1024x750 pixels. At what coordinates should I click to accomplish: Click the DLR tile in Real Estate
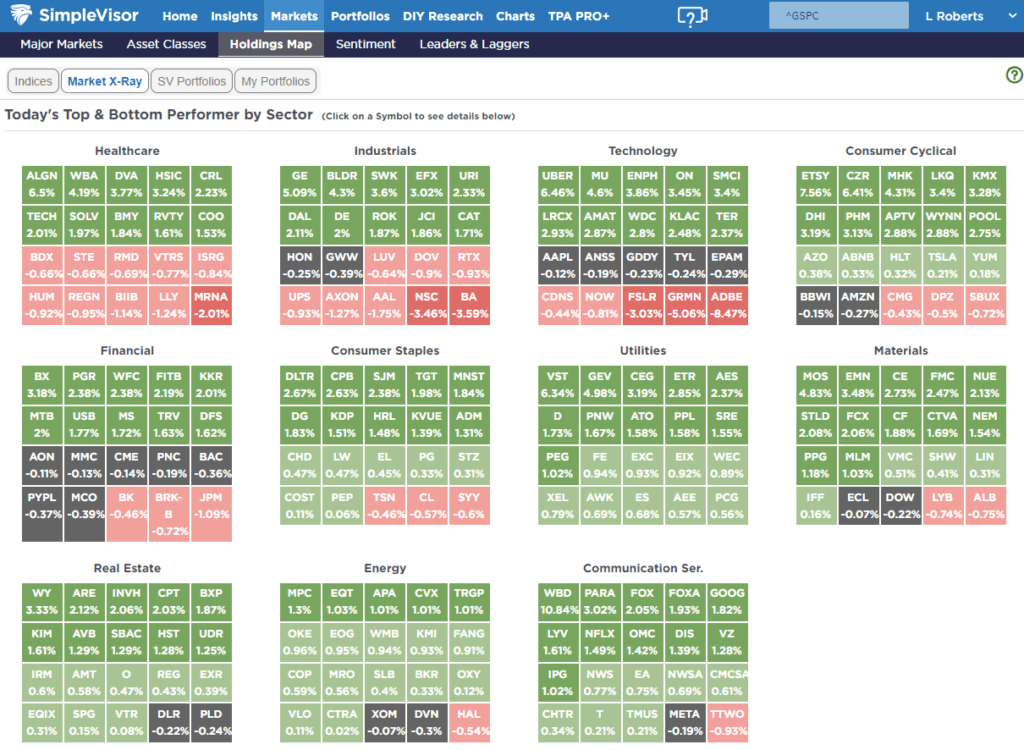[168, 723]
